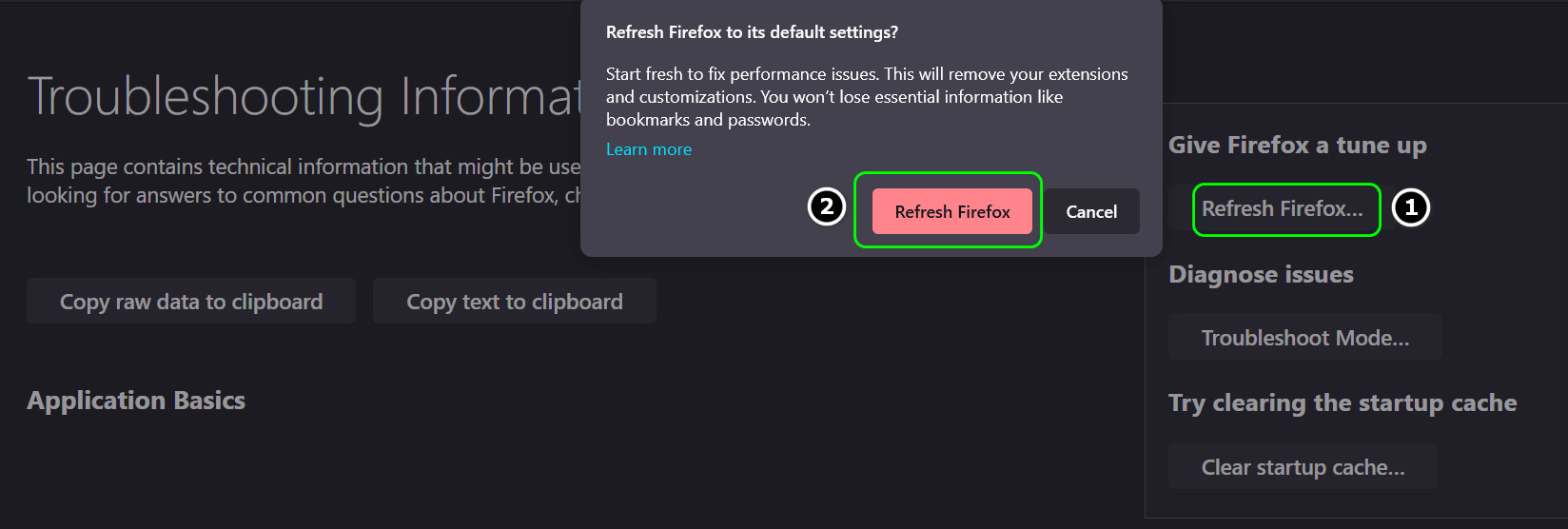
Task: Click the step 1 numbered badge
Action: 1411,207
